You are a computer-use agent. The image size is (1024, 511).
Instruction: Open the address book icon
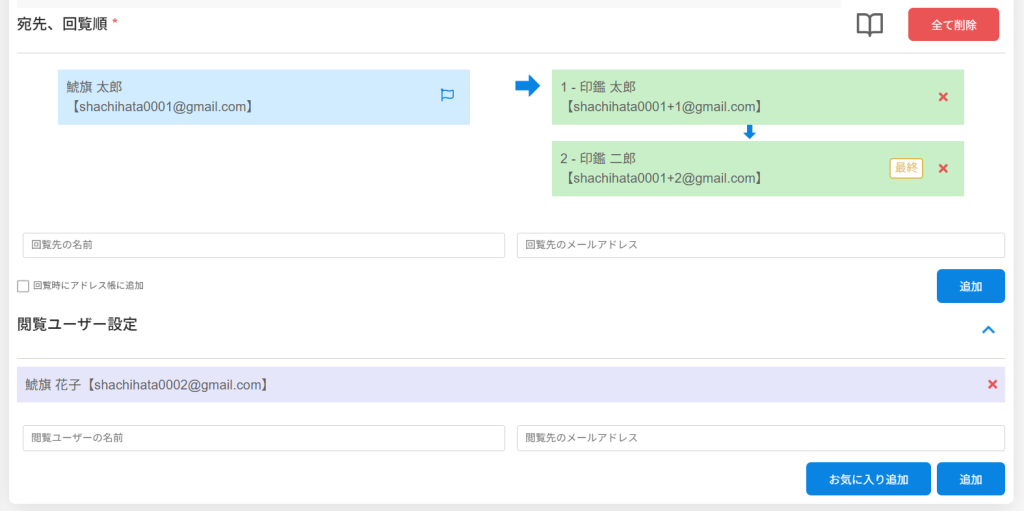point(870,25)
